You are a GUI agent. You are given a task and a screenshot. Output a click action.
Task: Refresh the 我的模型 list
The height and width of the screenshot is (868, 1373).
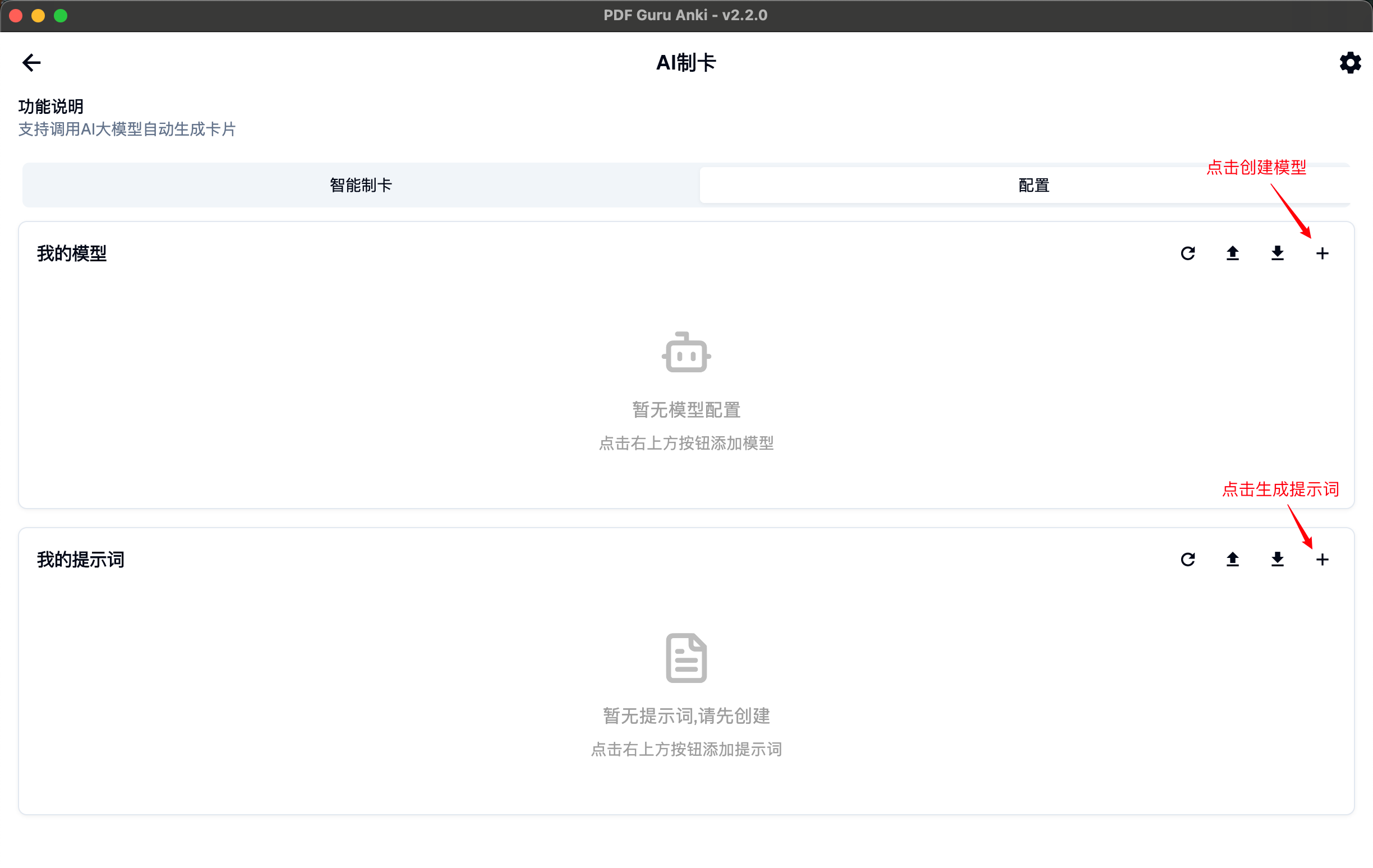point(1187,253)
